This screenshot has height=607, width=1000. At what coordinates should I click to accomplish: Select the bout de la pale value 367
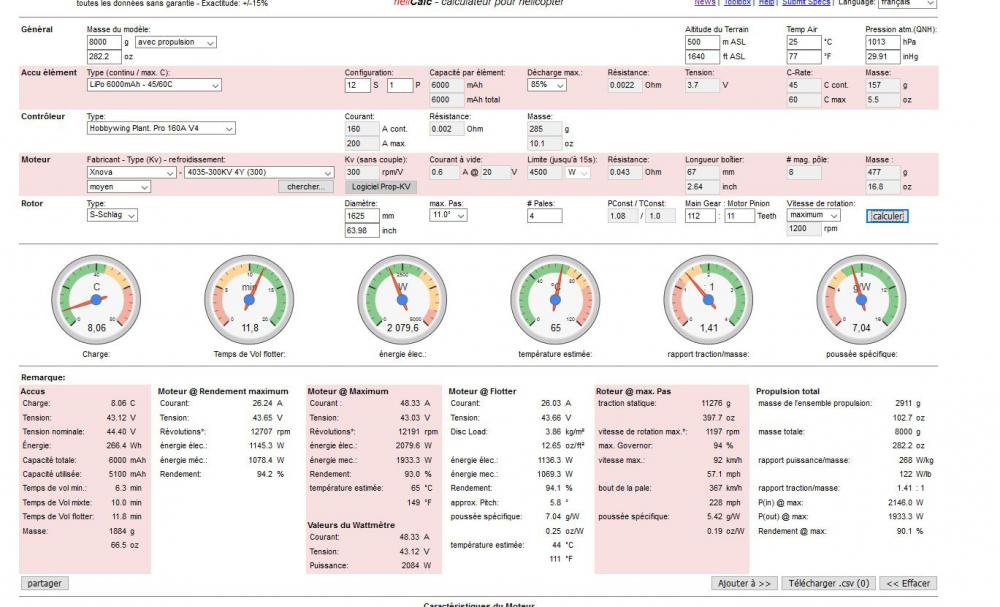[x=716, y=488]
